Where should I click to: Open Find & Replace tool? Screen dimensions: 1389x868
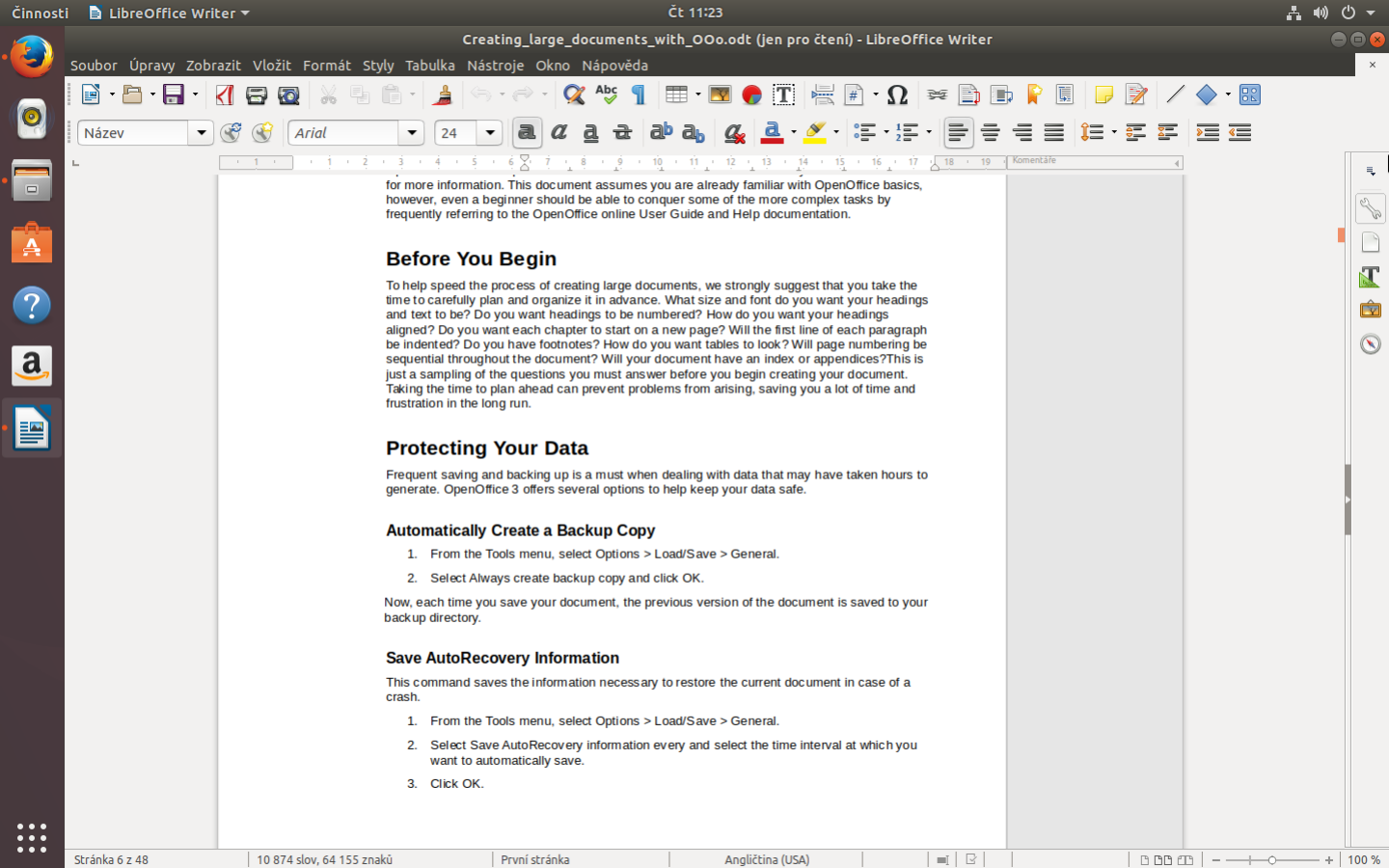574,95
